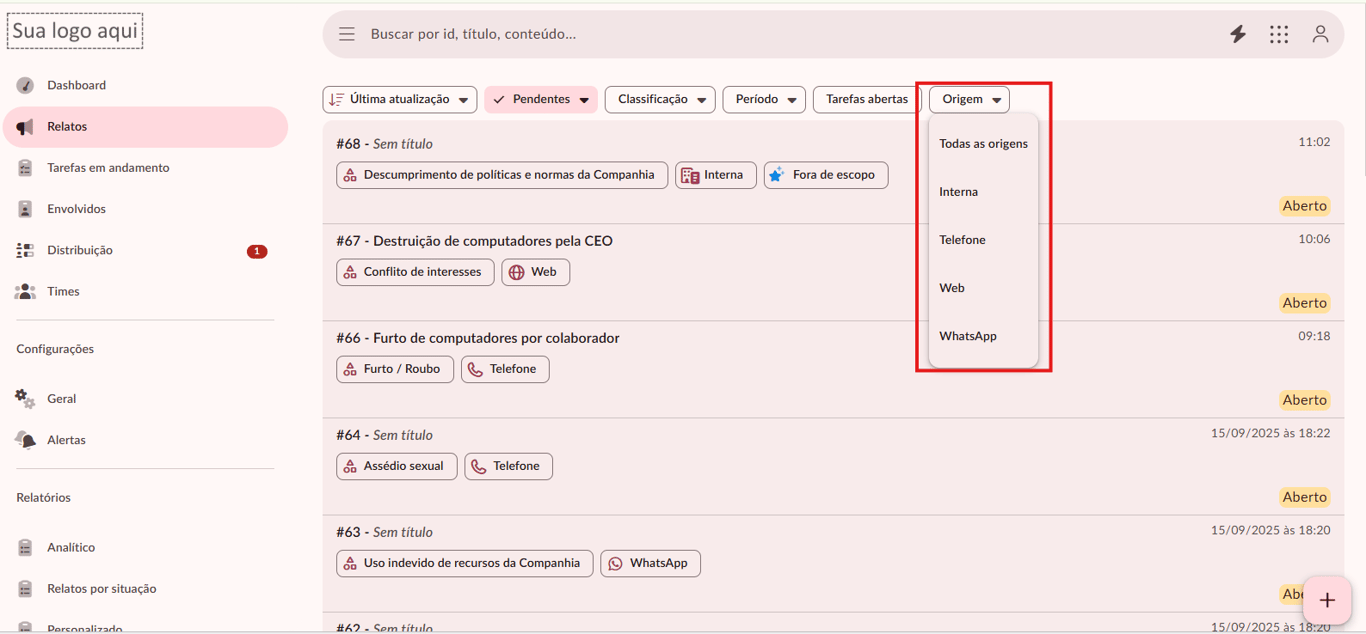Click the Relatos por situação icon

pyautogui.click(x=25, y=589)
